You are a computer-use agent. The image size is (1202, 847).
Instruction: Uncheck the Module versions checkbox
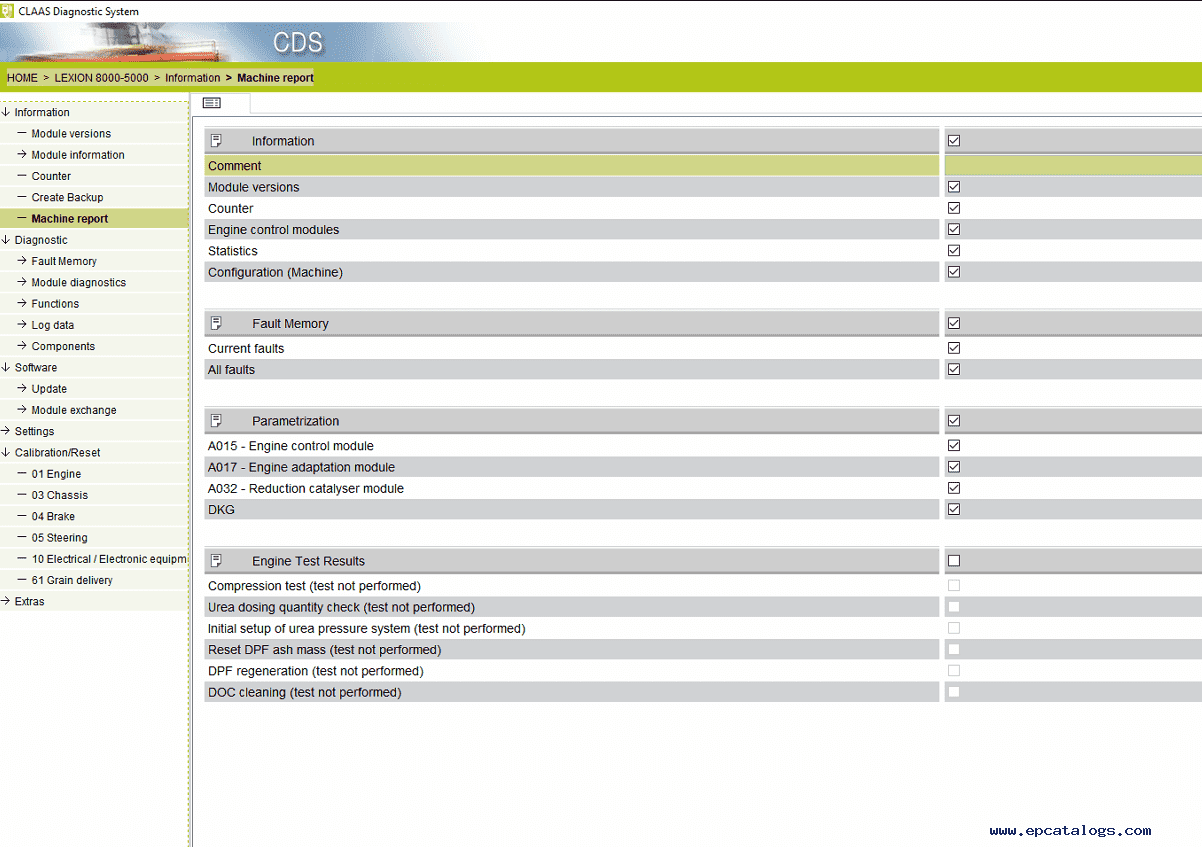(x=954, y=187)
